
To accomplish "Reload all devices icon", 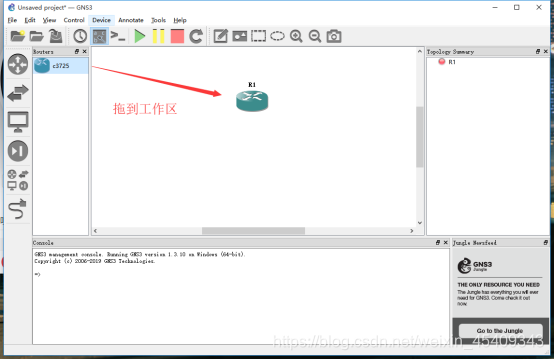I will [196, 36].
